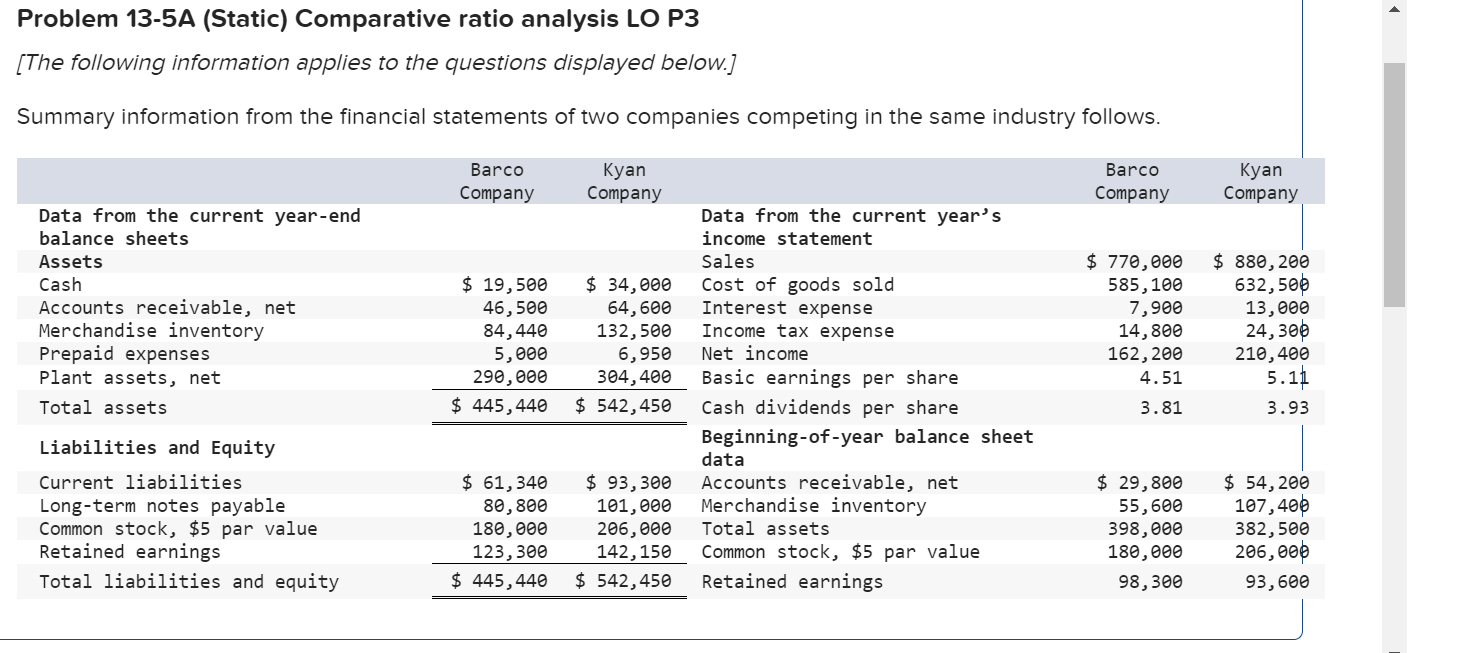
Task: Click Barco Cost of goods sold 585,100
Action: (1145, 285)
